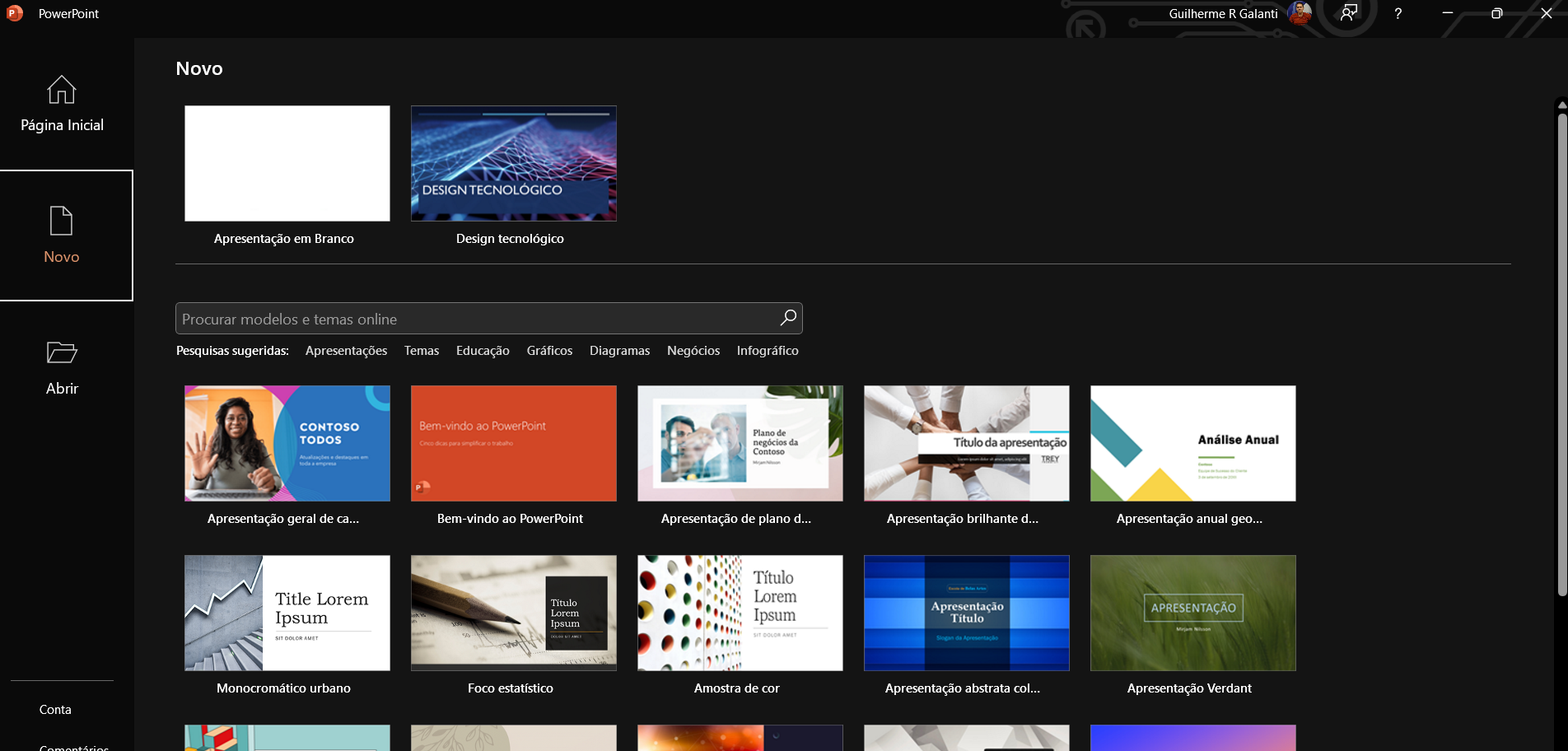The height and width of the screenshot is (751, 1568).
Task: Open Comentários in the sidebar
Action: pyautogui.click(x=74, y=747)
